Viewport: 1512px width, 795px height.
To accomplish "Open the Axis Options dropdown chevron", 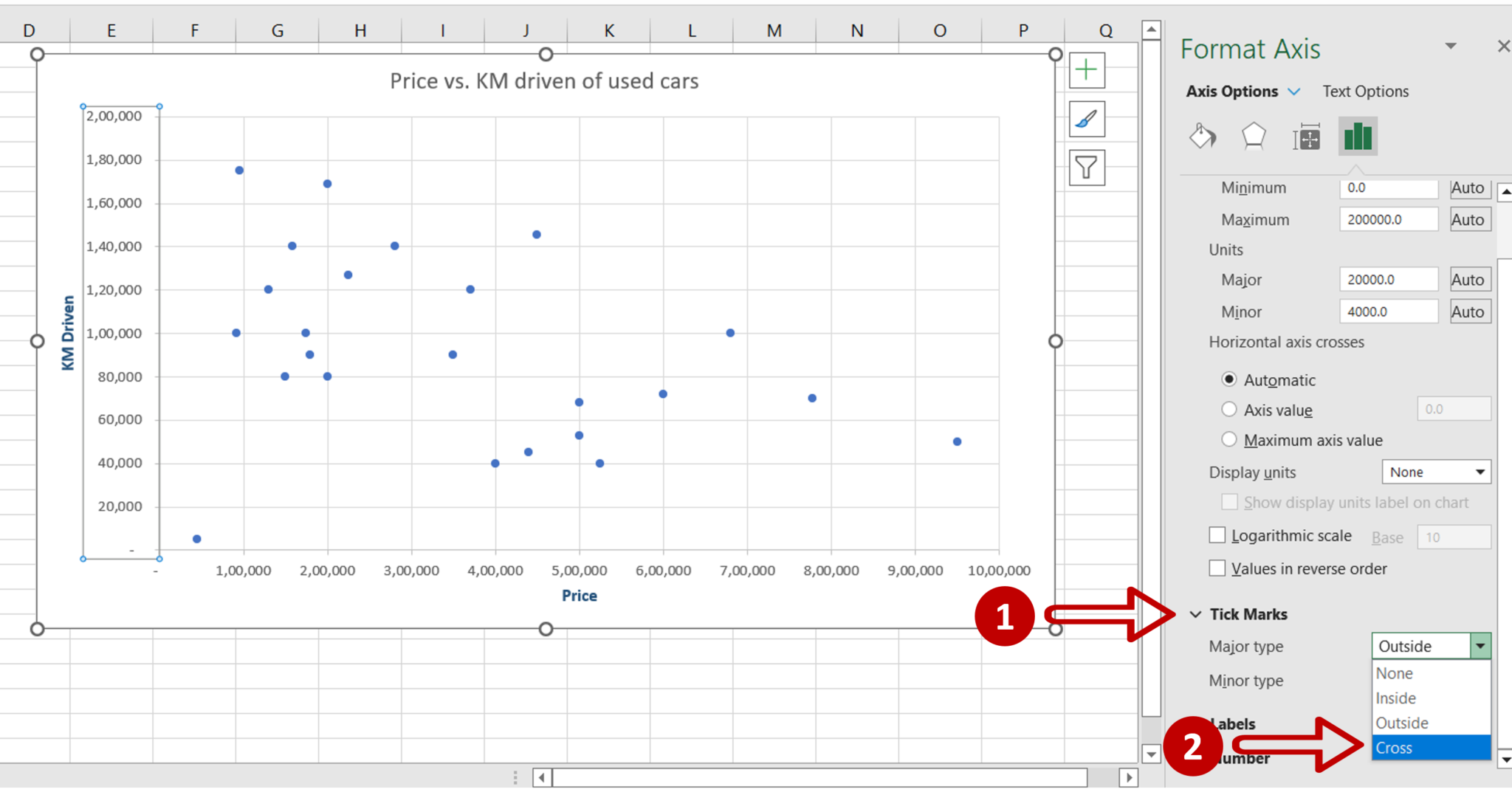I will pyautogui.click(x=1294, y=91).
